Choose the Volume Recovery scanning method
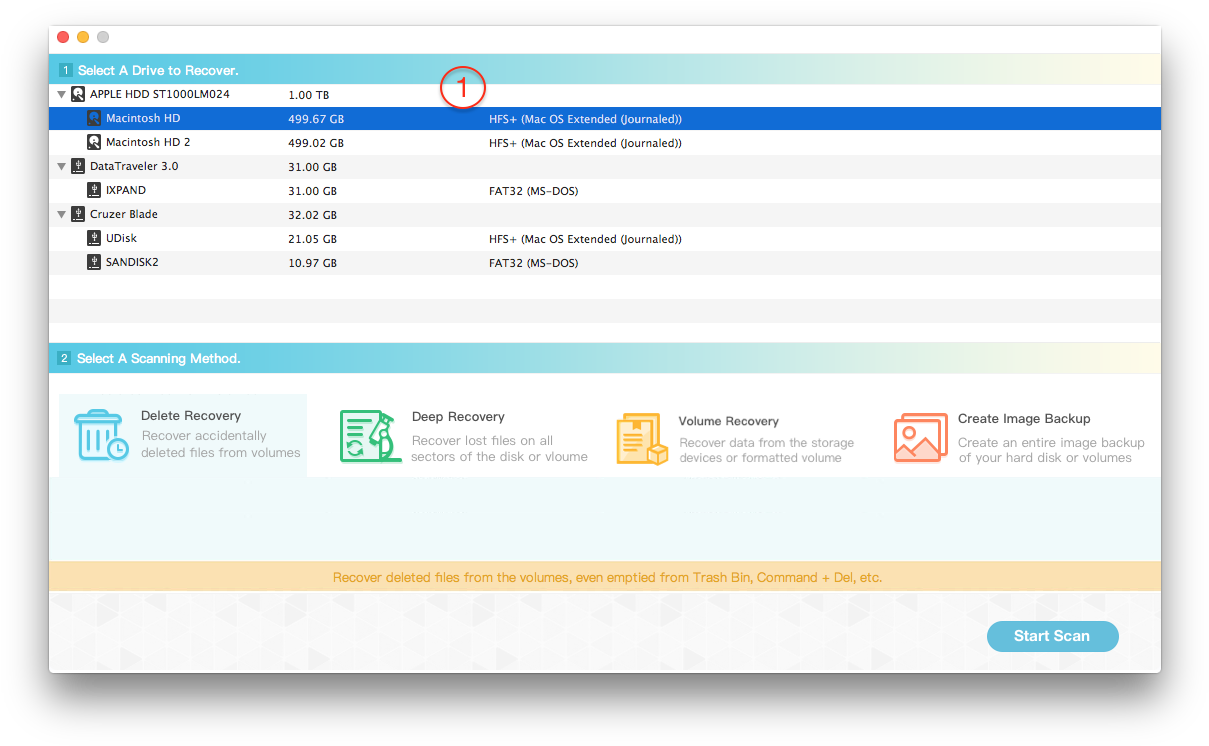Viewport: 1209px width, 746px height. [735, 440]
